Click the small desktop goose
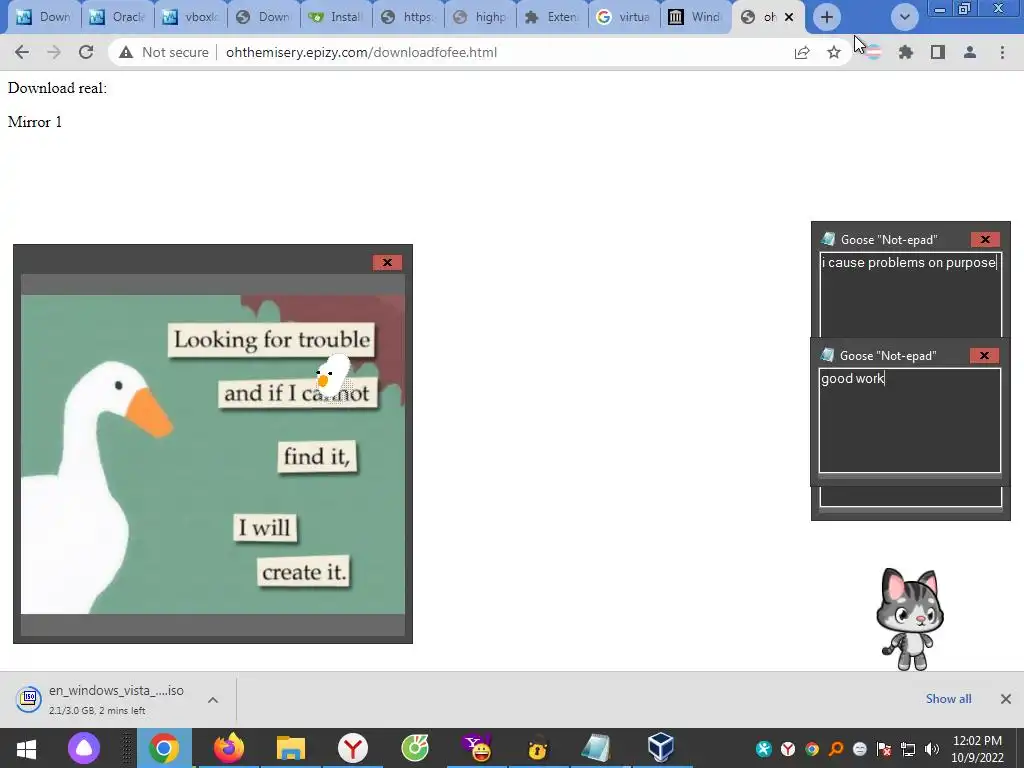This screenshot has height=768, width=1024. [x=332, y=377]
